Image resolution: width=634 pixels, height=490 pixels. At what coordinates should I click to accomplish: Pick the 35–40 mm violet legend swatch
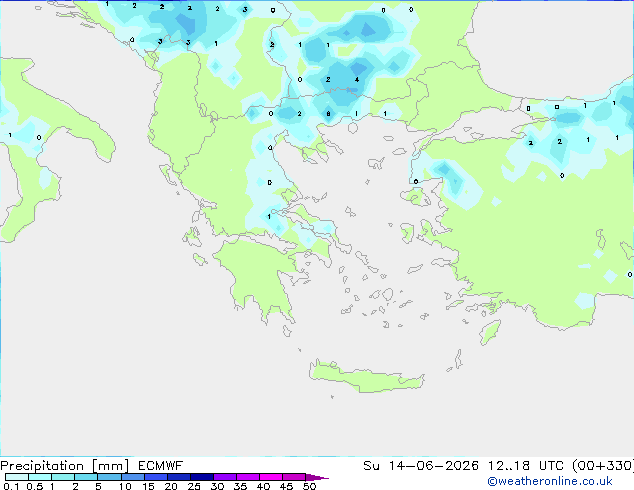tap(247, 477)
